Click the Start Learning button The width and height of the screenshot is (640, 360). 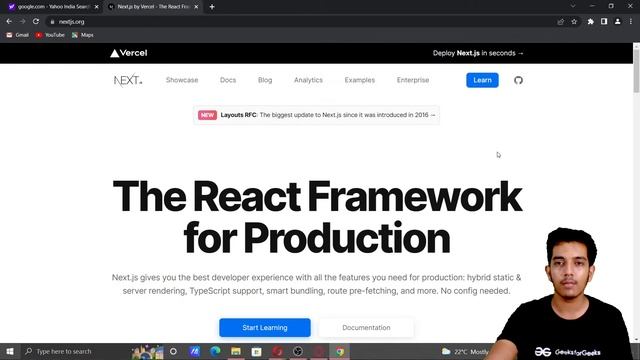pos(265,327)
